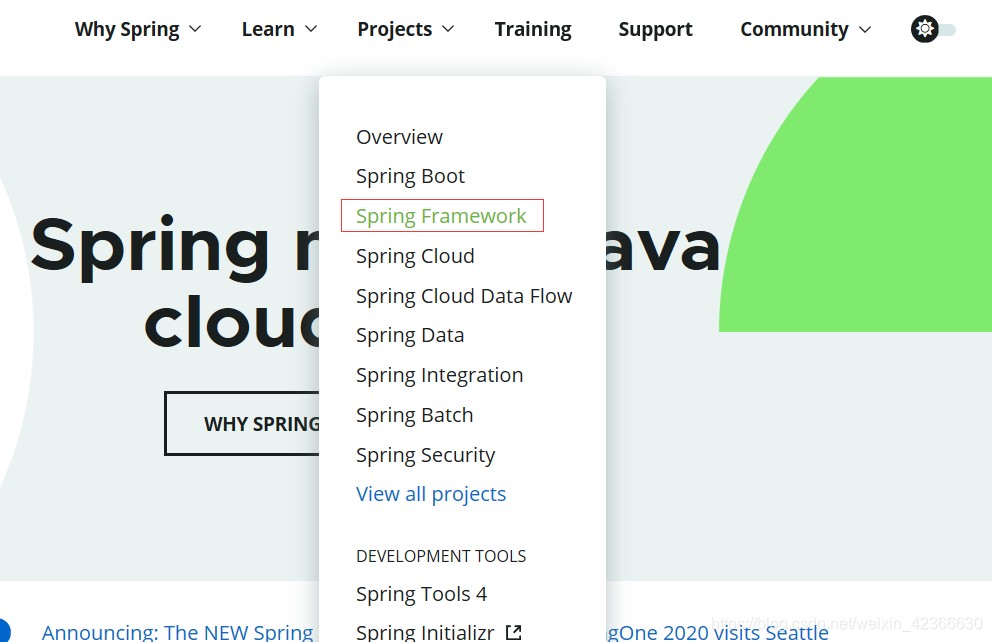This screenshot has width=992, height=642.
Task: Select Spring Boot in the Projects menu
Action: [410, 176]
